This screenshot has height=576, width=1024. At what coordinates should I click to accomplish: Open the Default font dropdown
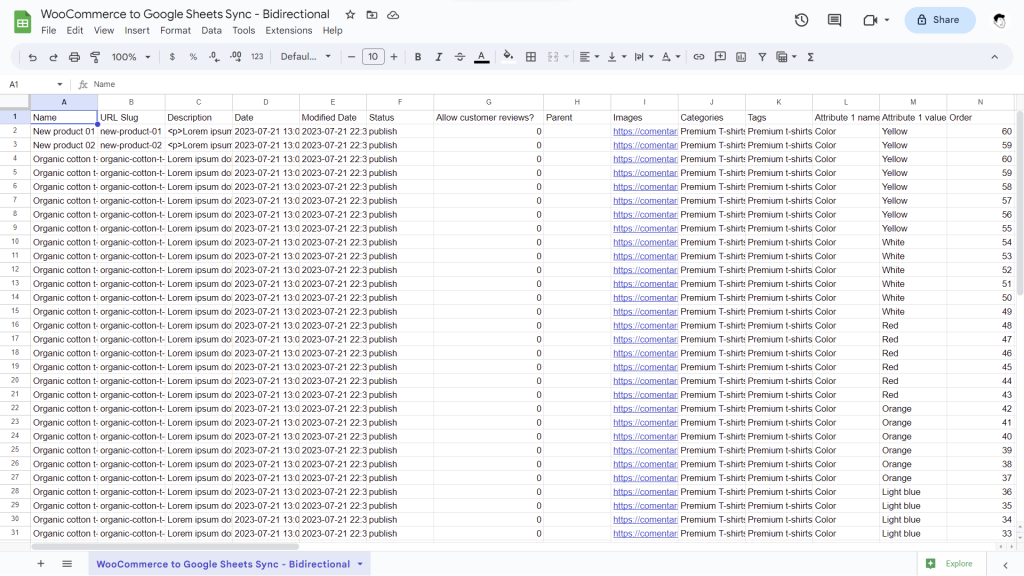[305, 57]
